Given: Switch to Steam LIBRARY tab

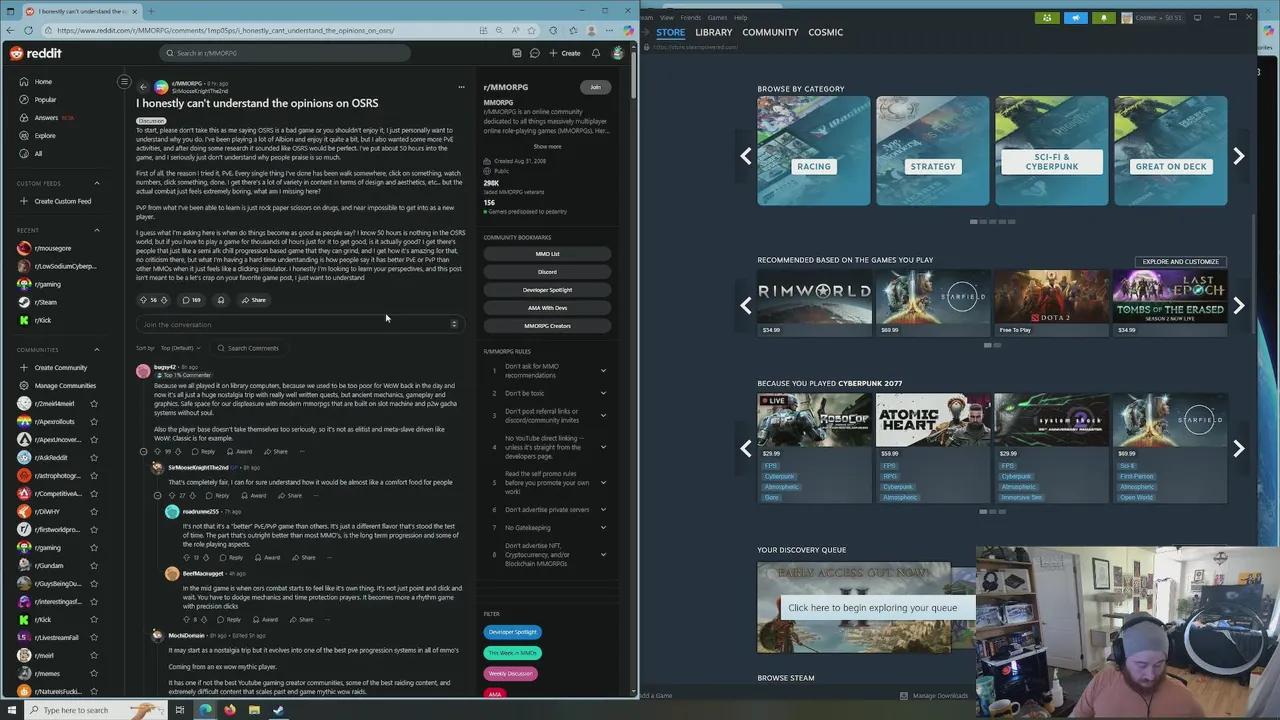Looking at the screenshot, I should (714, 32).
